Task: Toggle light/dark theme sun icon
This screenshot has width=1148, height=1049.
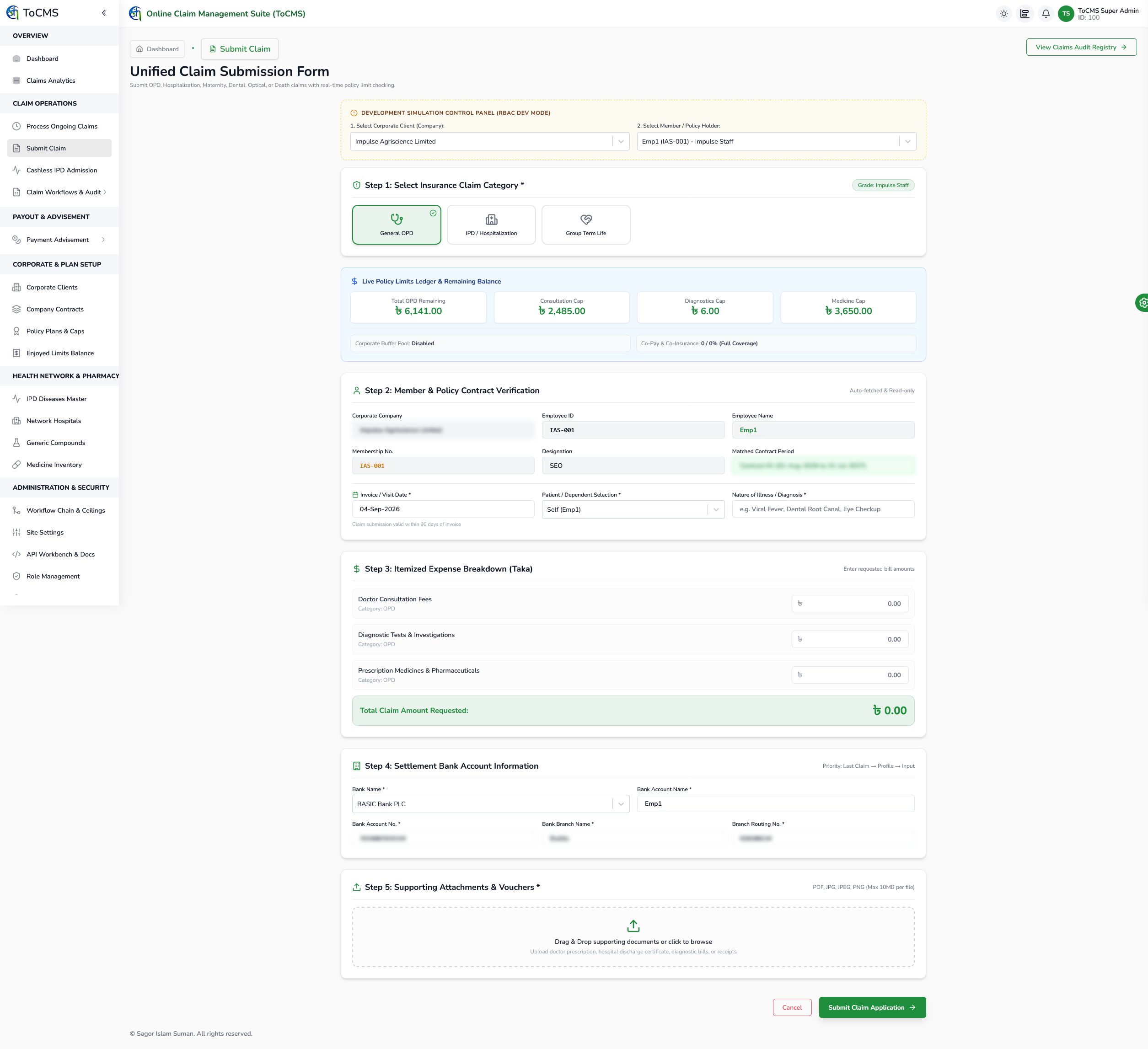Action: (1004, 14)
